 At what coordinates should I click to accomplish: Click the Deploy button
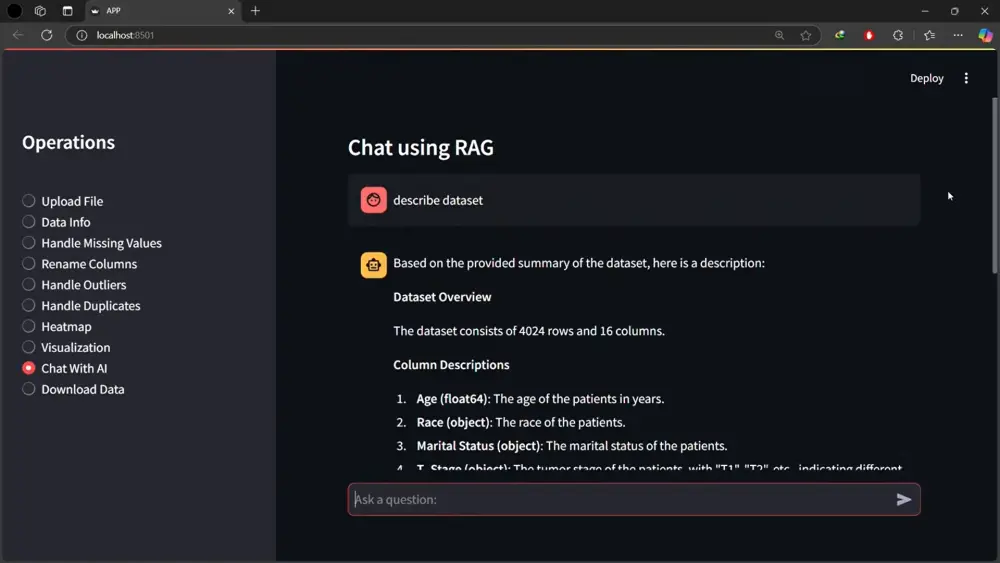point(926,78)
